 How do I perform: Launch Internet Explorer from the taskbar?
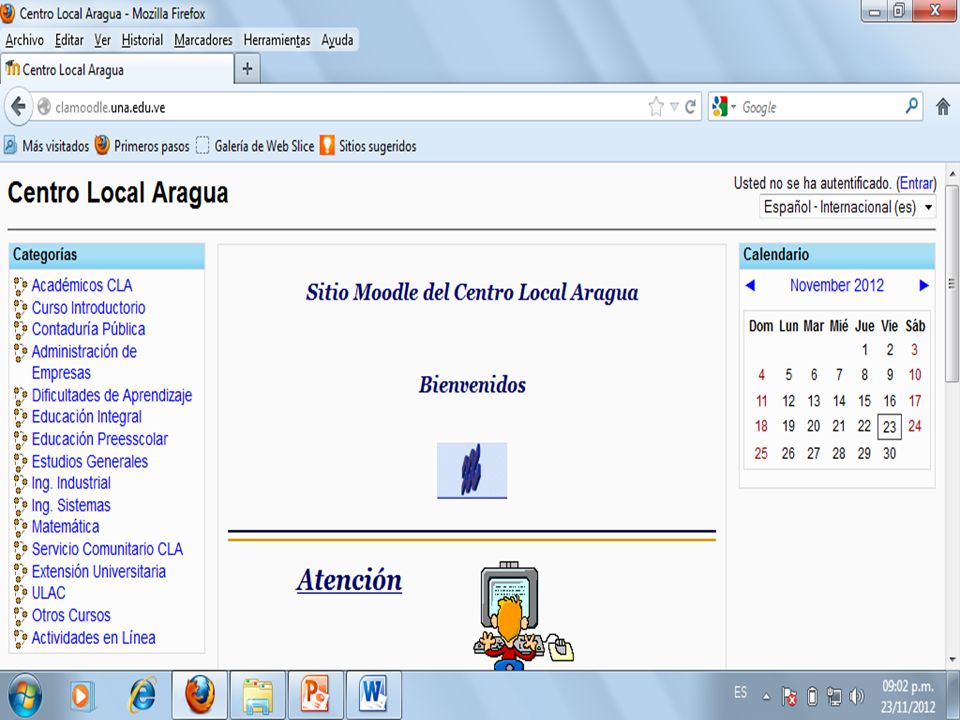click(142, 695)
